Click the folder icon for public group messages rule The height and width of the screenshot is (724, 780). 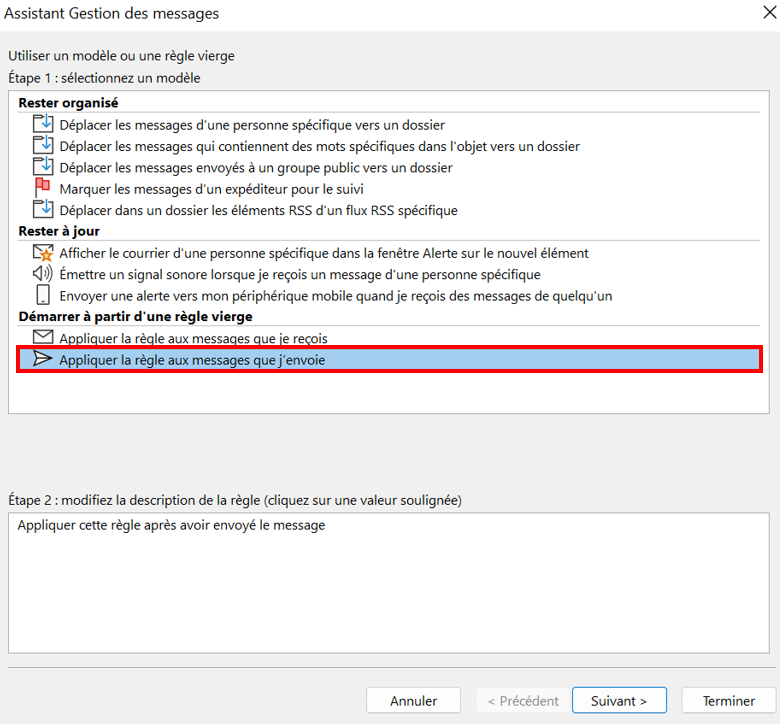[x=42, y=167]
